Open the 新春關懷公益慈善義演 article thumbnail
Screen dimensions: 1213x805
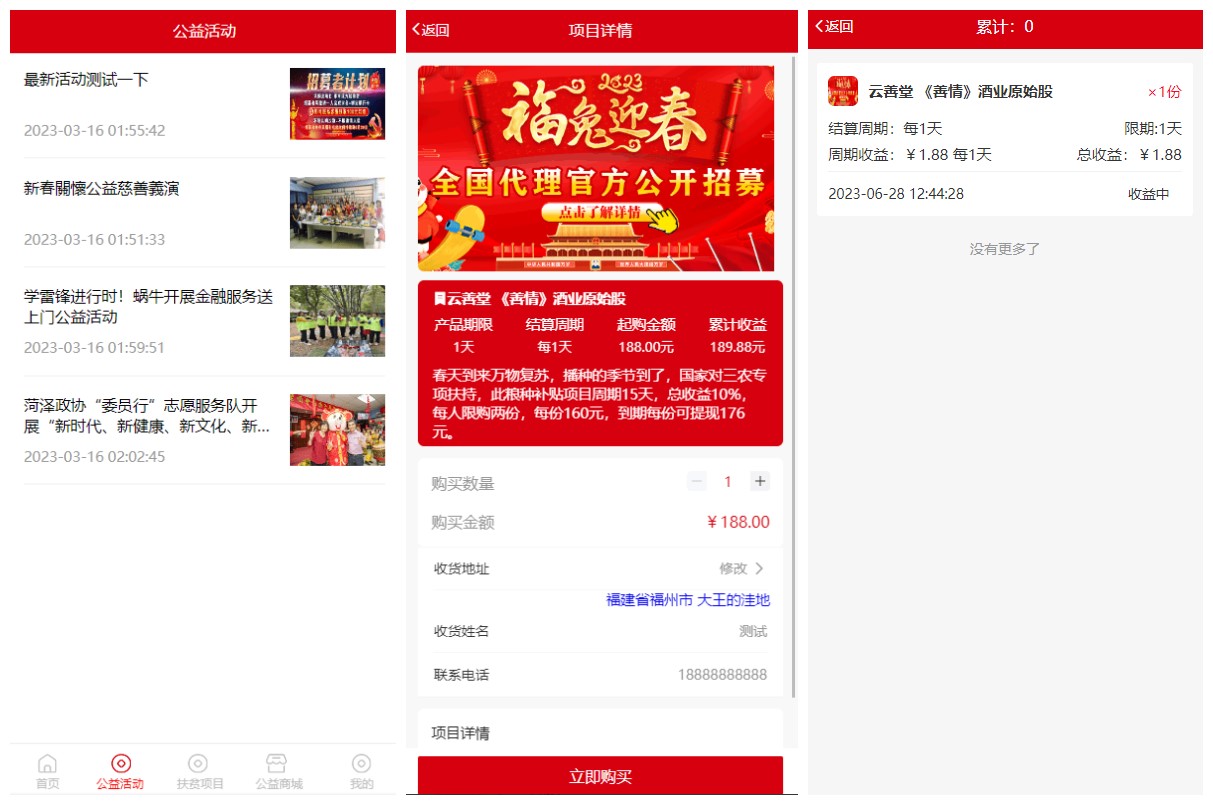click(337, 213)
